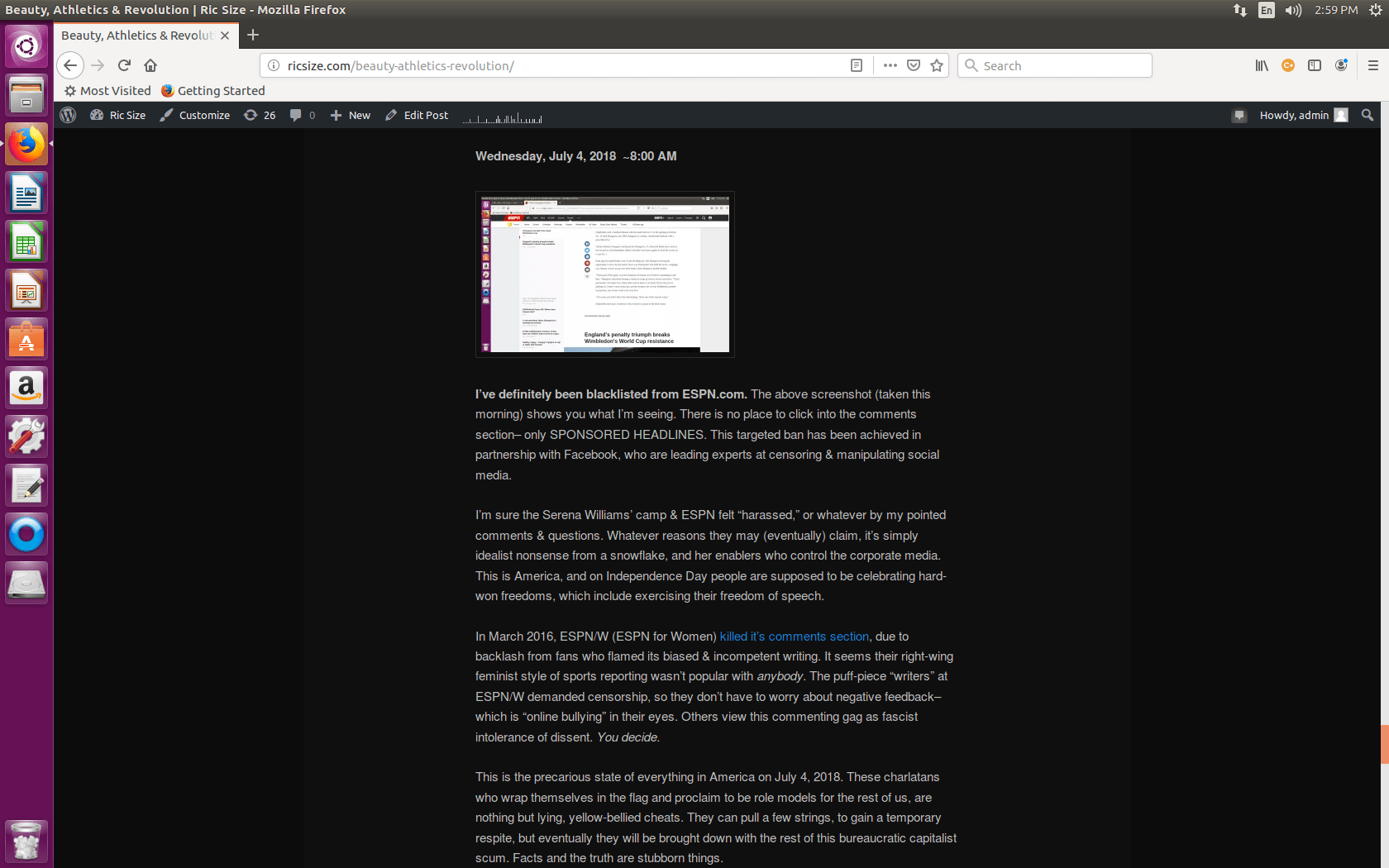
Task: Save page to Pocket
Action: click(x=914, y=65)
